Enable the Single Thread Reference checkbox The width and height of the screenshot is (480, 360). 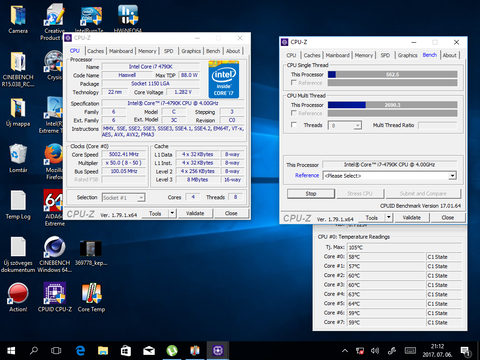click(294, 83)
